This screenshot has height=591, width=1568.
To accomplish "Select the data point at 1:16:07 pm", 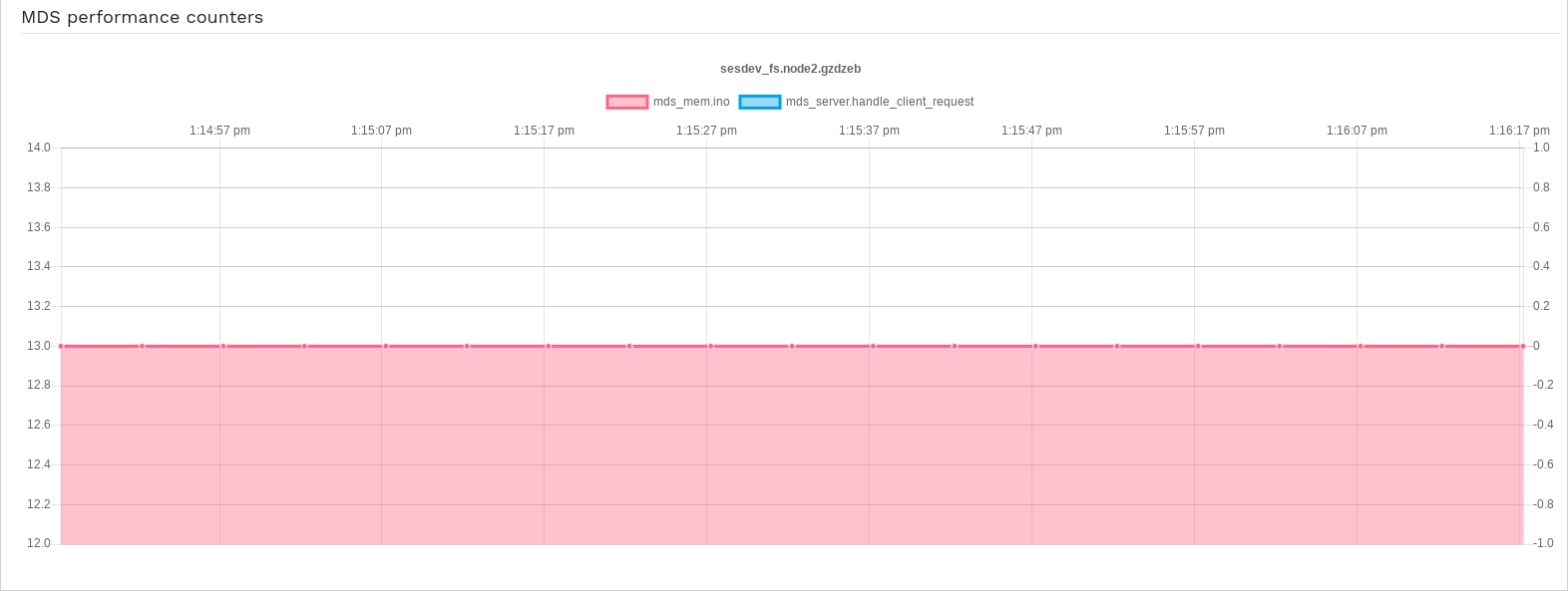I will click(1361, 346).
